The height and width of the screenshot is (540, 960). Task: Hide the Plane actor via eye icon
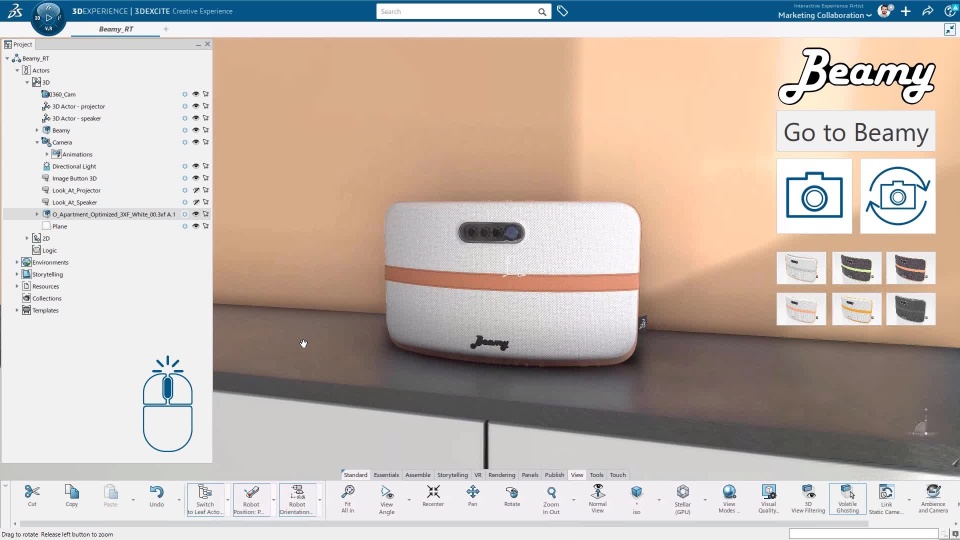click(x=196, y=226)
